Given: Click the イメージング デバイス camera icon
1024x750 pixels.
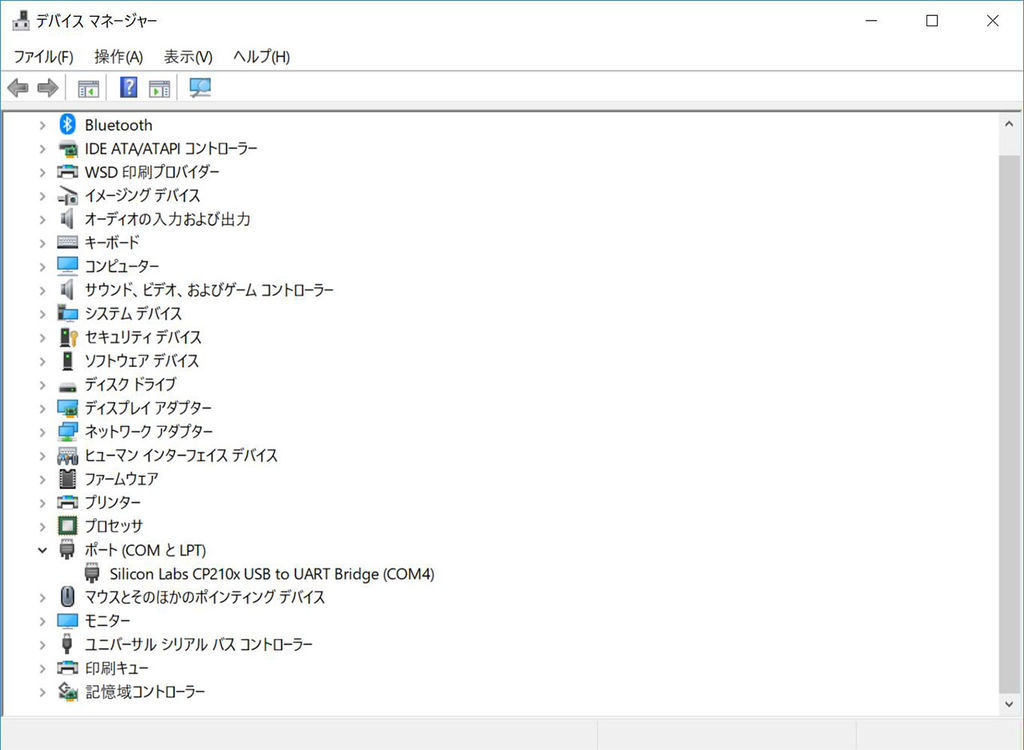Looking at the screenshot, I should [67, 195].
